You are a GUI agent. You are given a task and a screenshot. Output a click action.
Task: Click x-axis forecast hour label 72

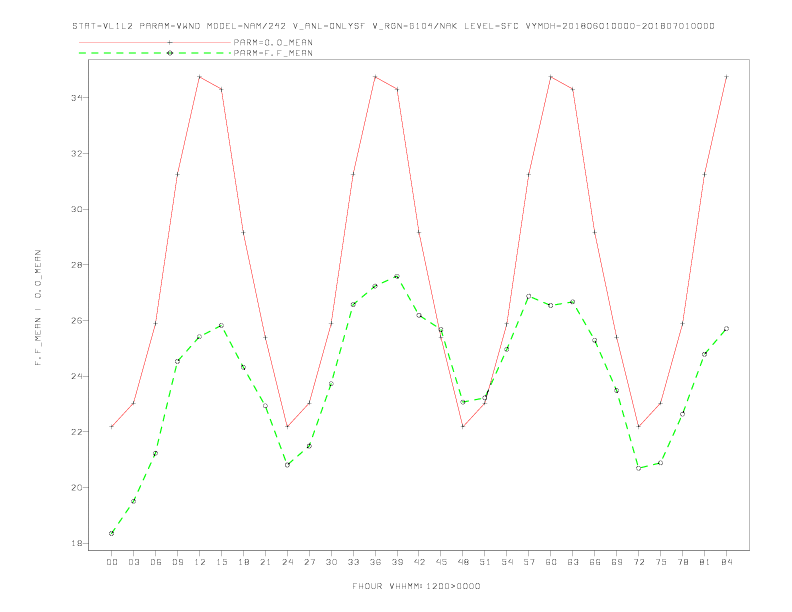[x=638, y=562]
